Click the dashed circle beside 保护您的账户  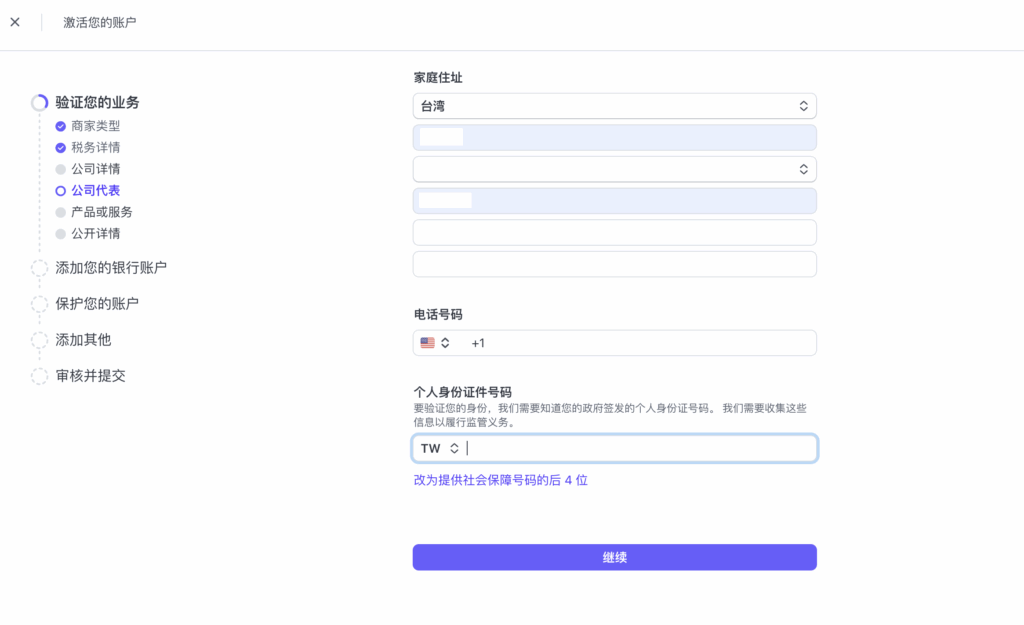[x=40, y=304]
